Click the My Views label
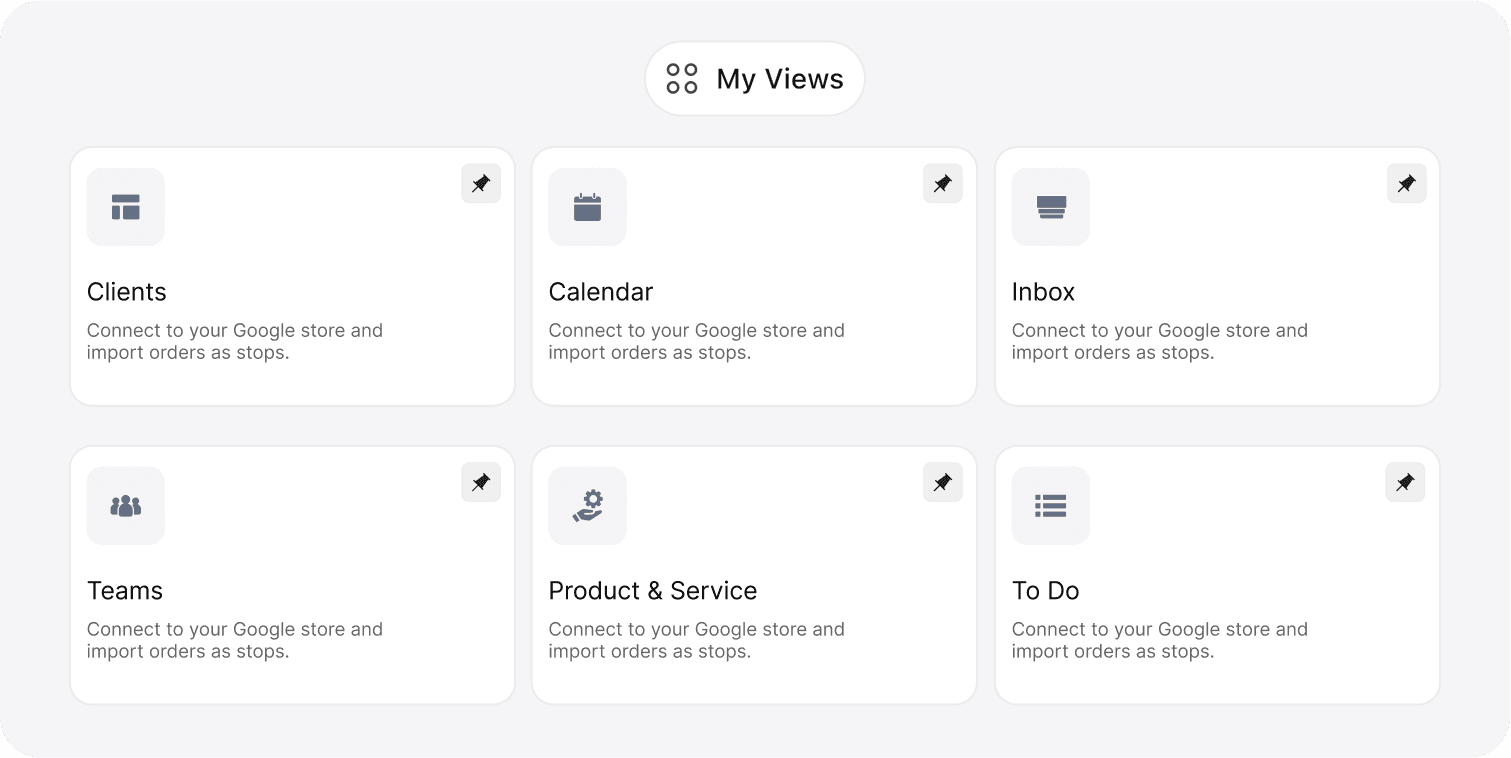Image resolution: width=1511 pixels, height=758 pixels. 779,78
